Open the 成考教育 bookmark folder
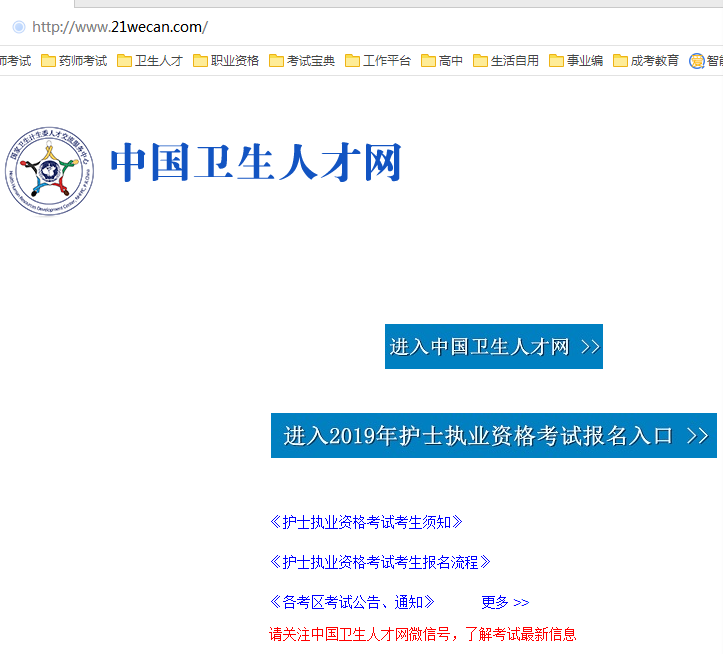 [x=646, y=61]
